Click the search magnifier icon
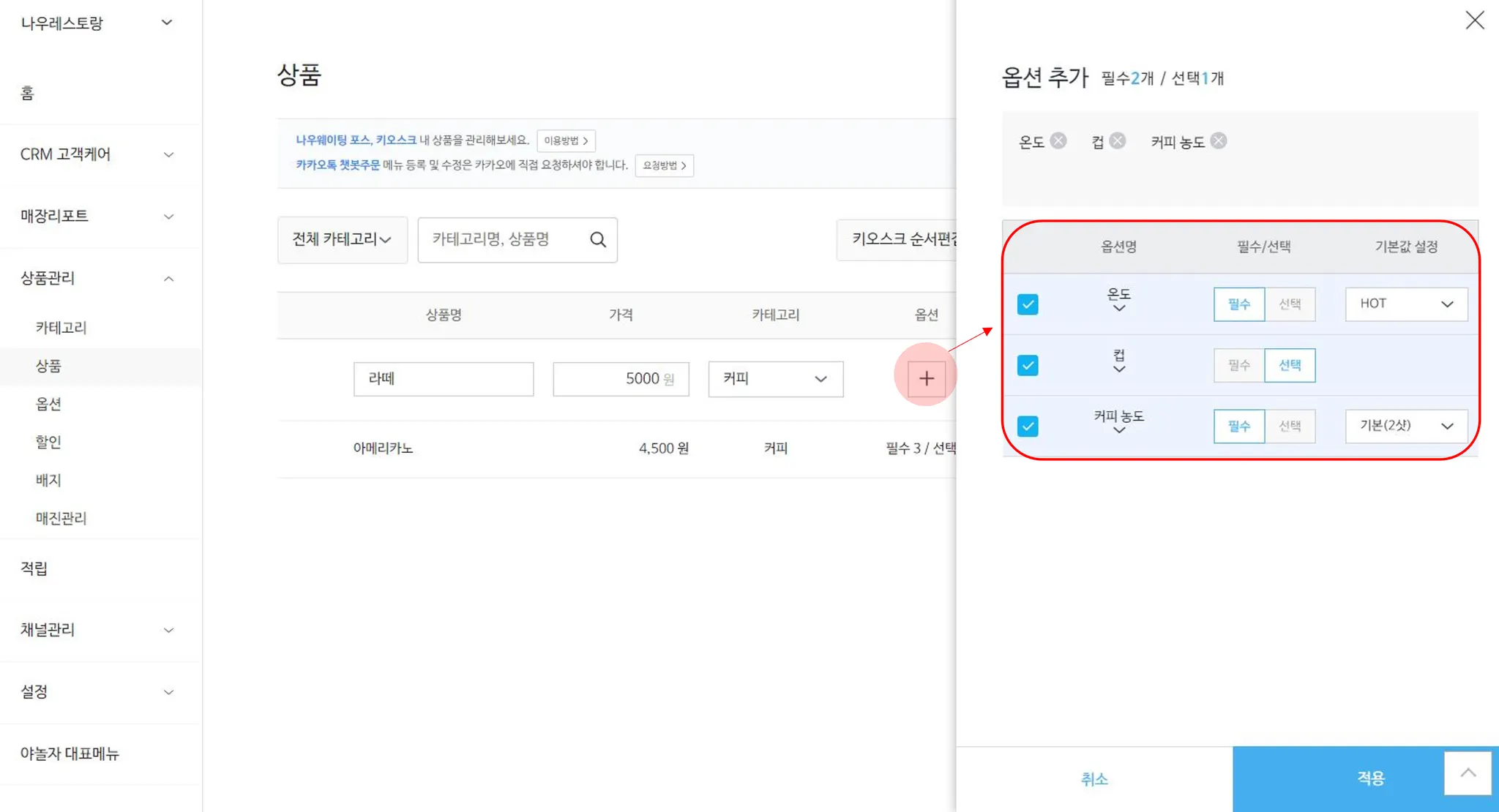The width and height of the screenshot is (1499, 812). [598, 239]
